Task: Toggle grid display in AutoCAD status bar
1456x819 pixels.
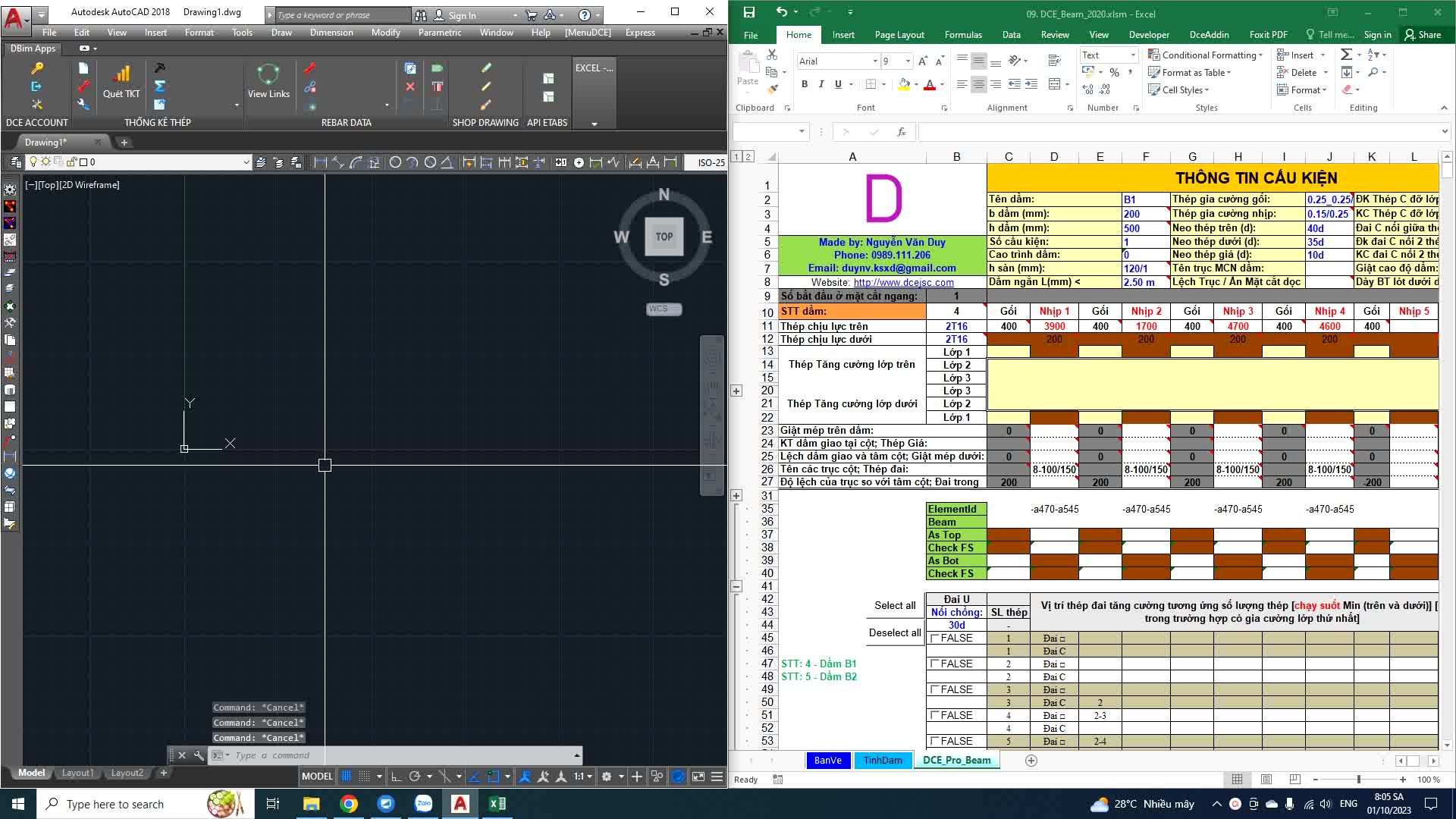Action: point(346,777)
